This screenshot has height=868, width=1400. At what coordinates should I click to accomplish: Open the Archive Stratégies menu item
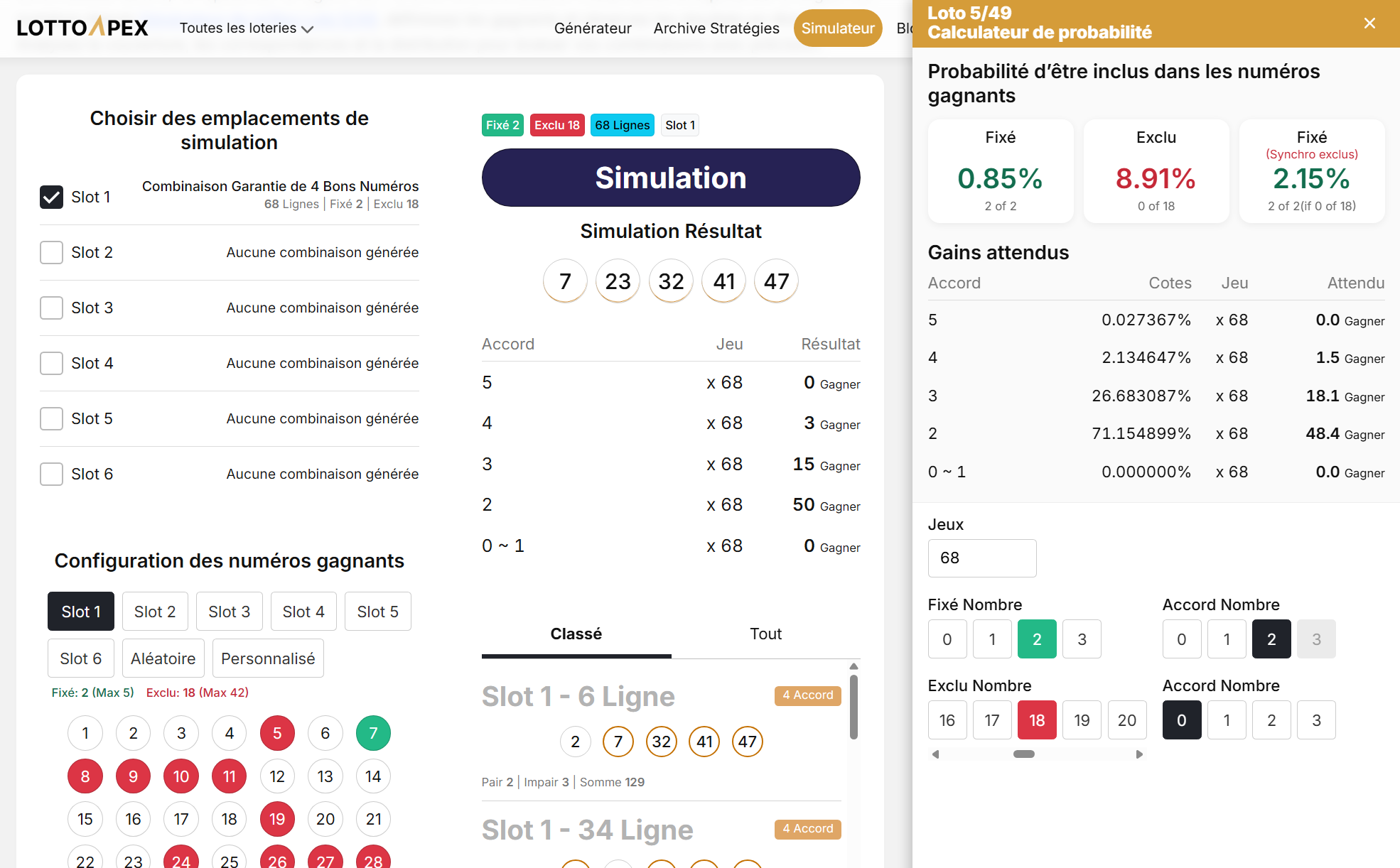pyautogui.click(x=716, y=28)
